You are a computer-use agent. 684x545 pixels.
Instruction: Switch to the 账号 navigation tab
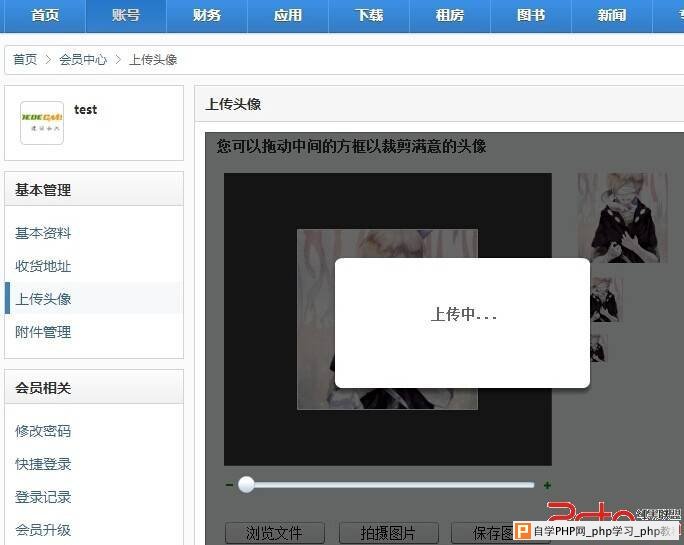126,16
